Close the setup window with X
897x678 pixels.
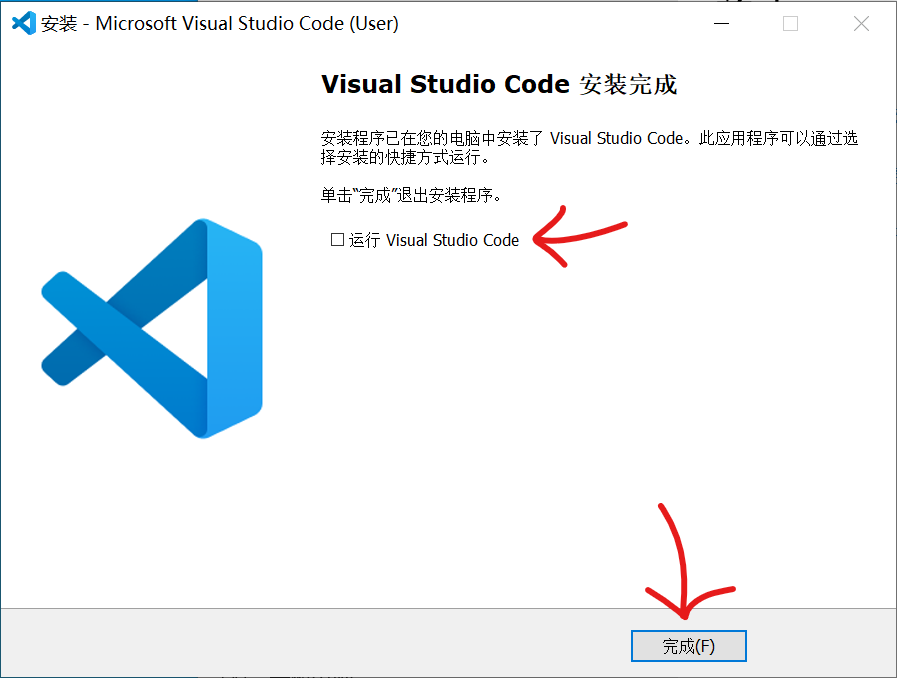tap(861, 24)
